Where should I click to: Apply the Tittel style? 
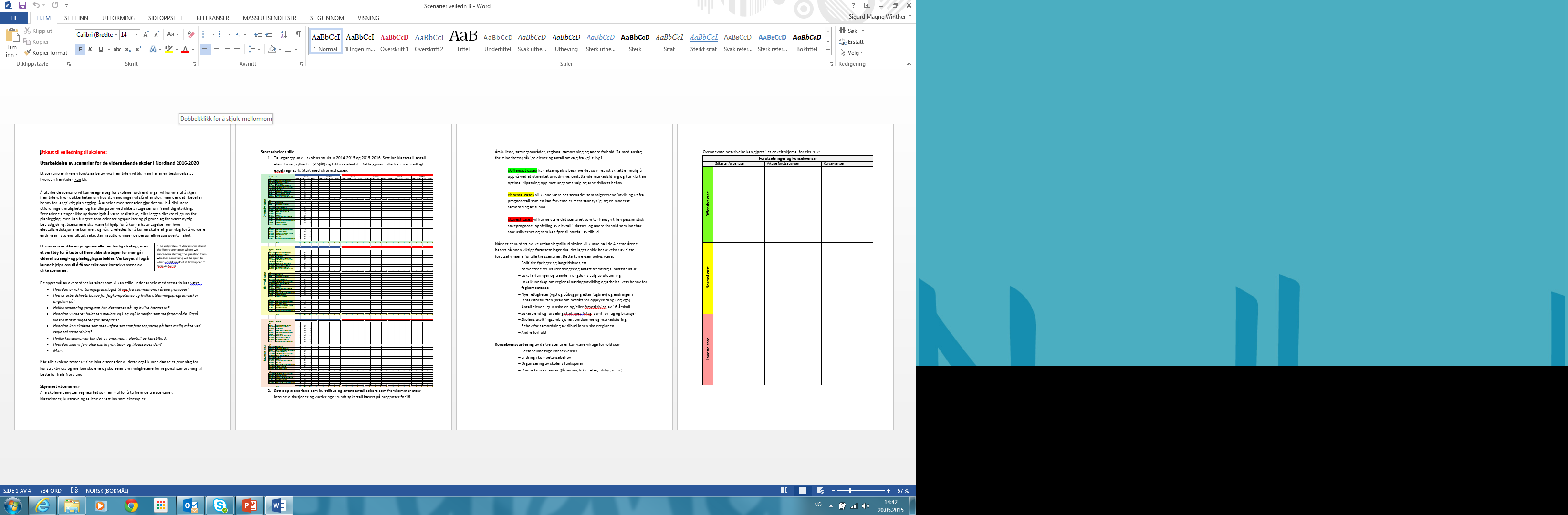pos(463,41)
